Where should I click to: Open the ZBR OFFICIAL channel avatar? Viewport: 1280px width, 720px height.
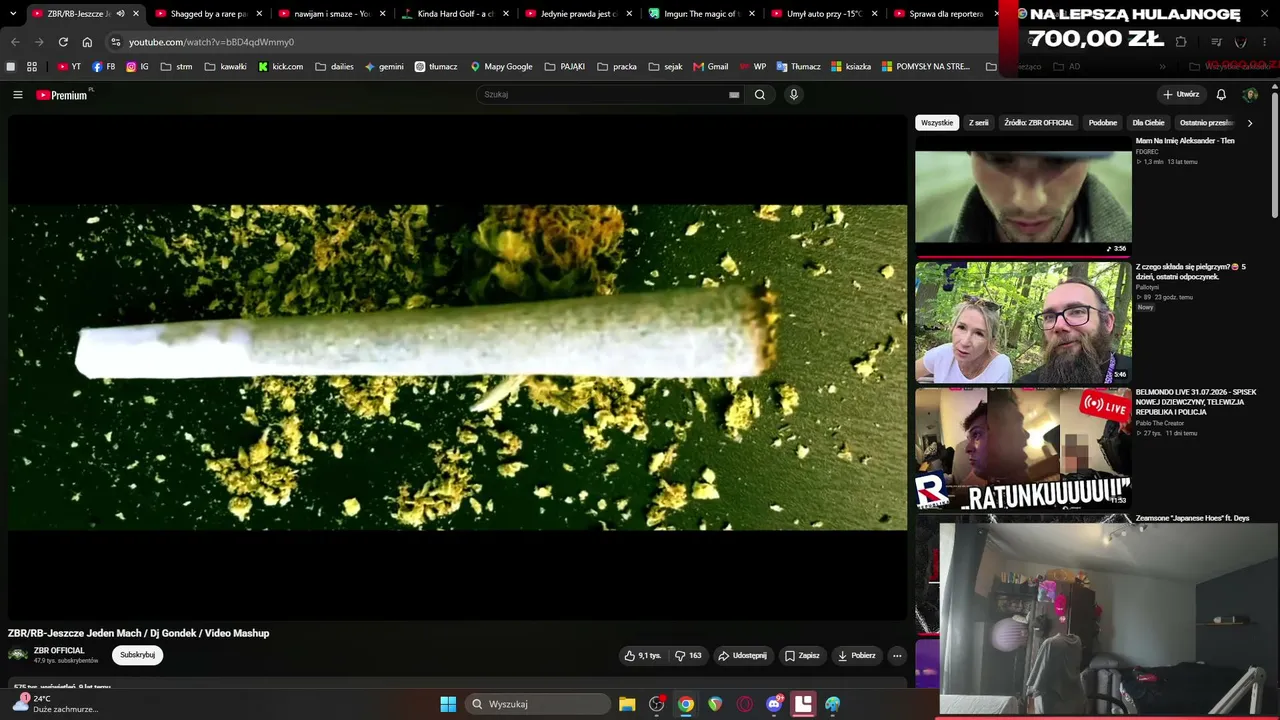click(x=18, y=655)
